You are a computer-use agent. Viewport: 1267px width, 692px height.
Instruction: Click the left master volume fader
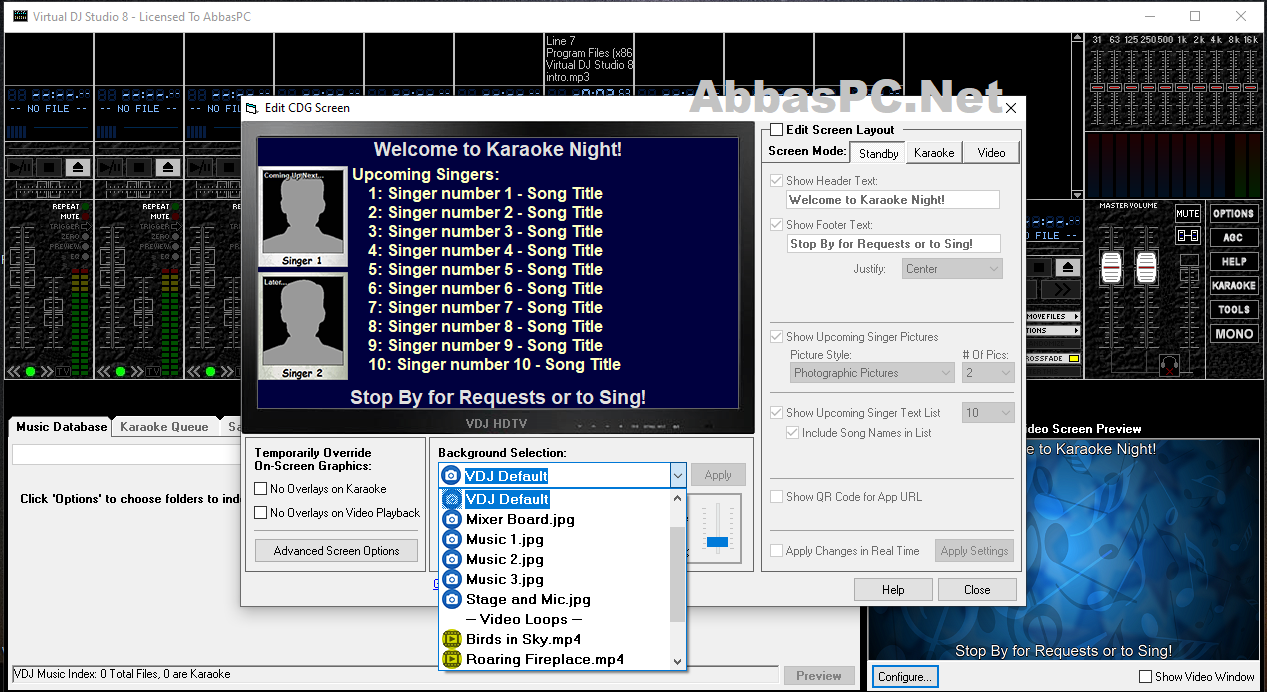(x=1110, y=267)
